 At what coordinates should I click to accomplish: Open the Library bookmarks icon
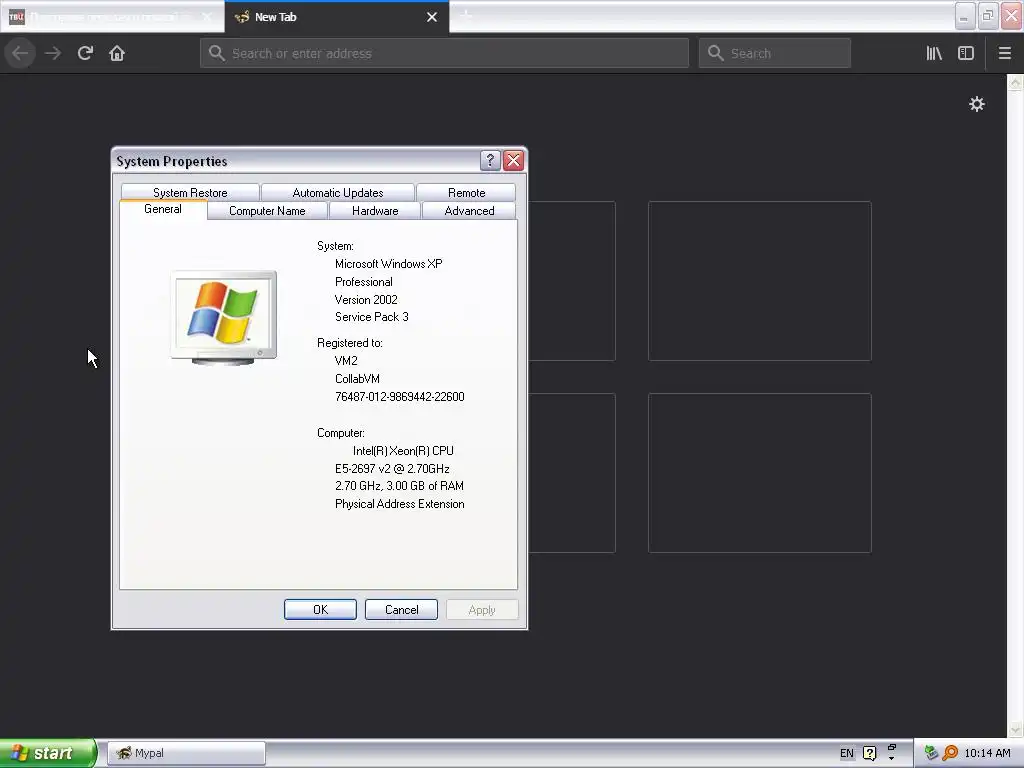tap(934, 53)
